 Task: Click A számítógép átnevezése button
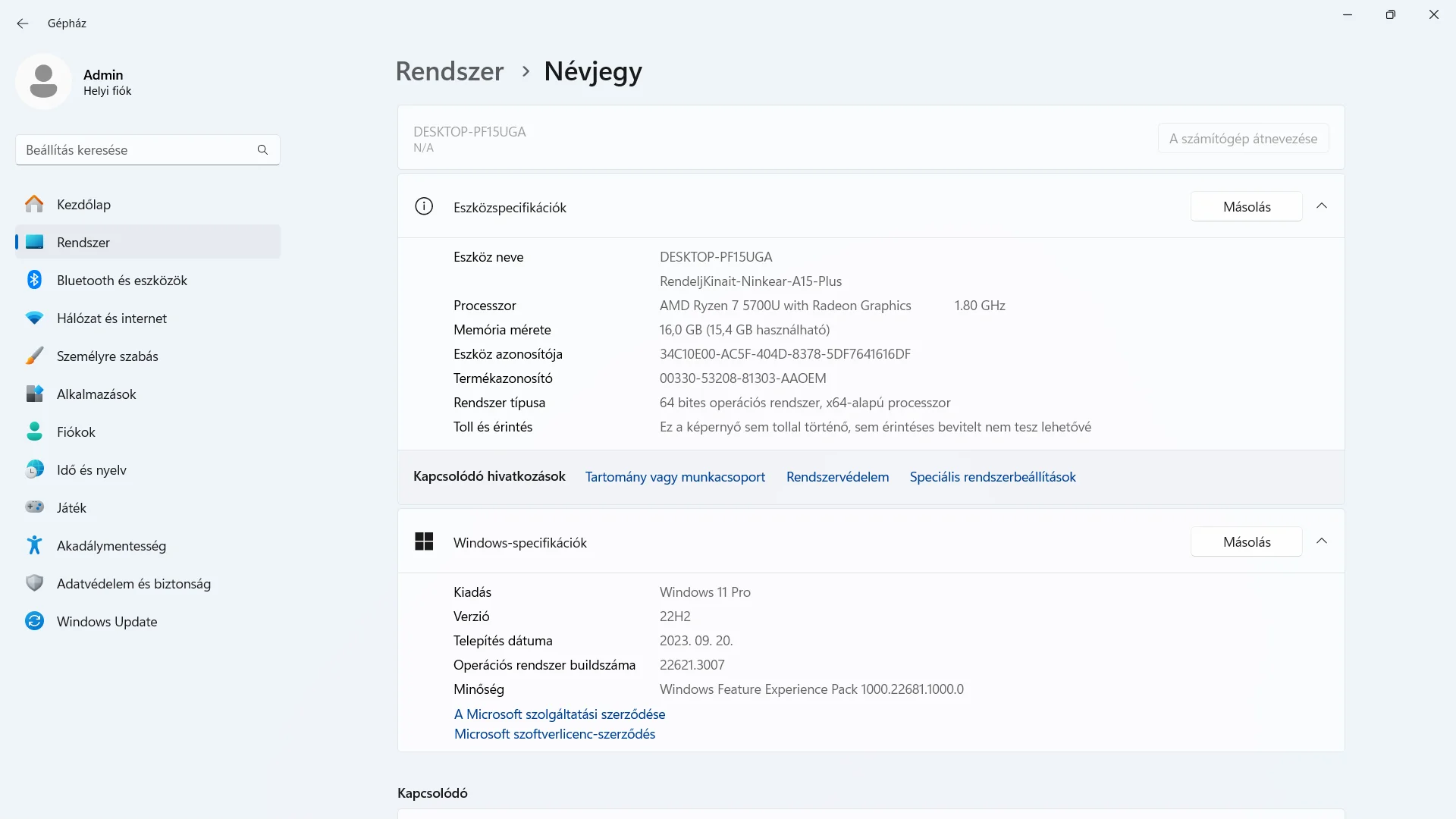(1243, 139)
